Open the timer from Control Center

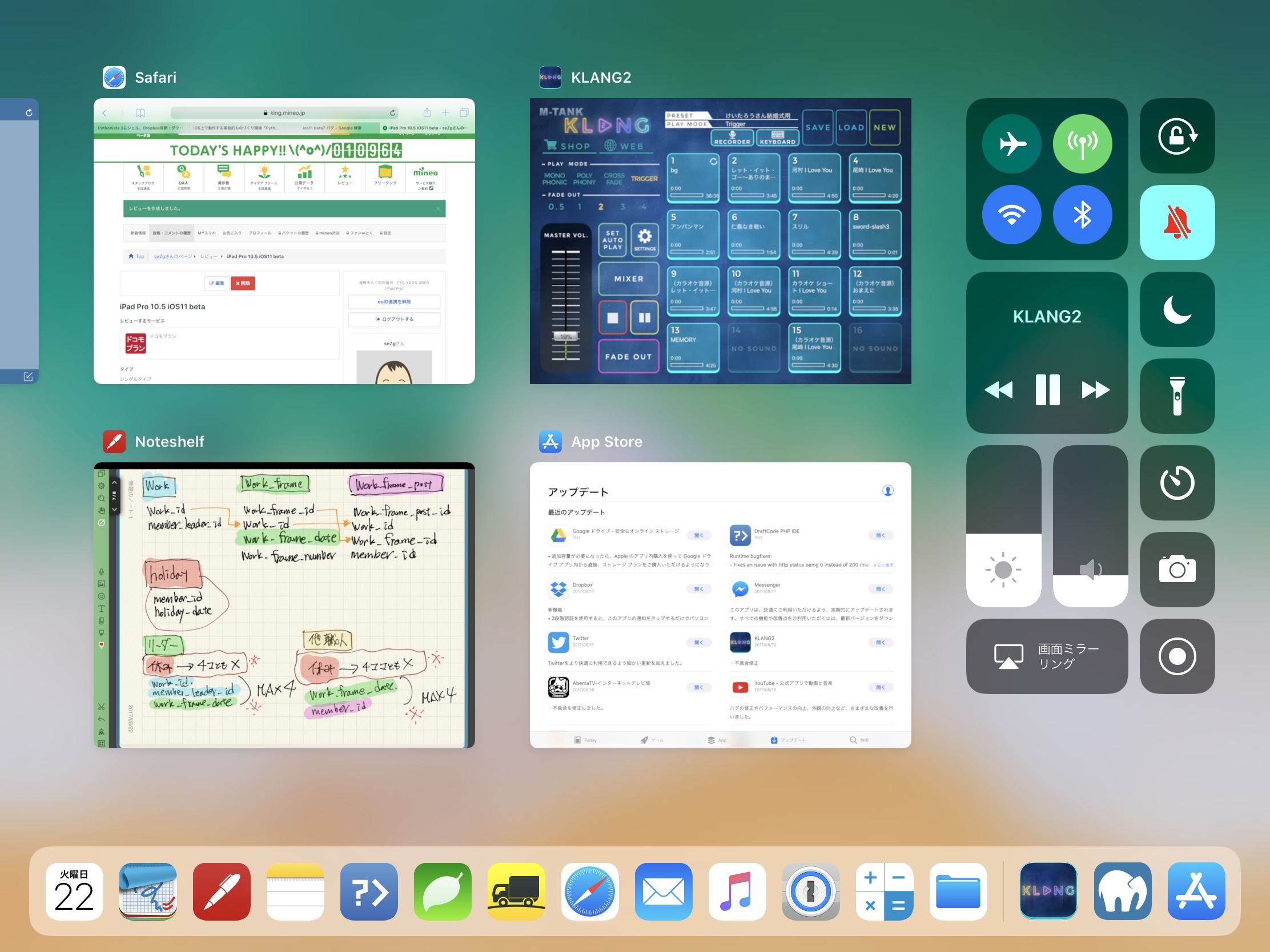coord(1176,483)
